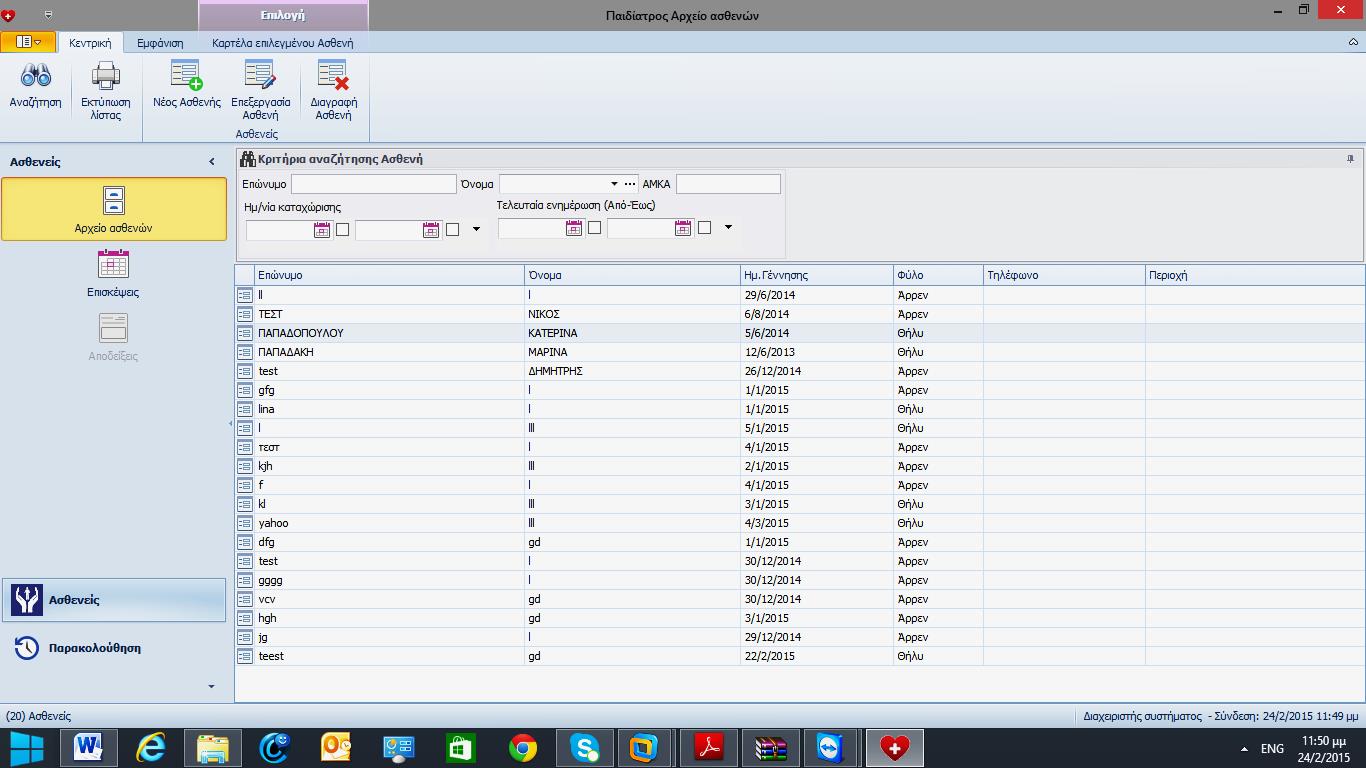The width and height of the screenshot is (1366, 768).
Task: Click the Εκτύπωση λίστας printer icon
Action: click(105, 78)
